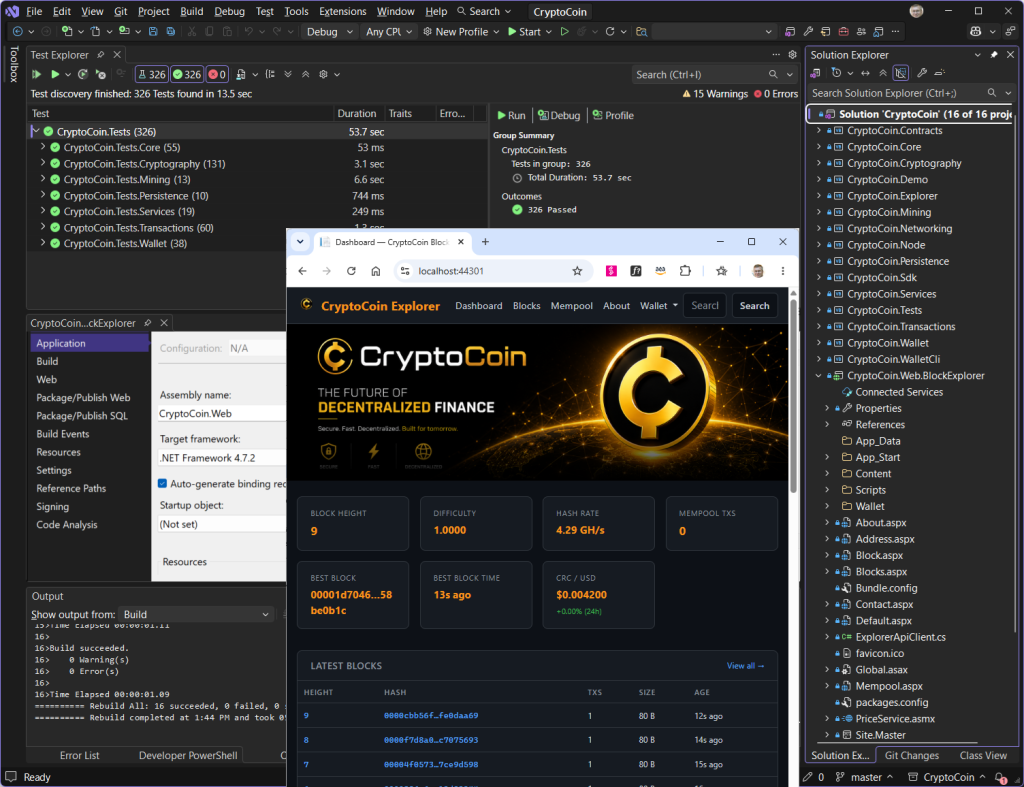Click Solution Explorer Properties wrench icon
1024x787 pixels.
tap(922, 73)
